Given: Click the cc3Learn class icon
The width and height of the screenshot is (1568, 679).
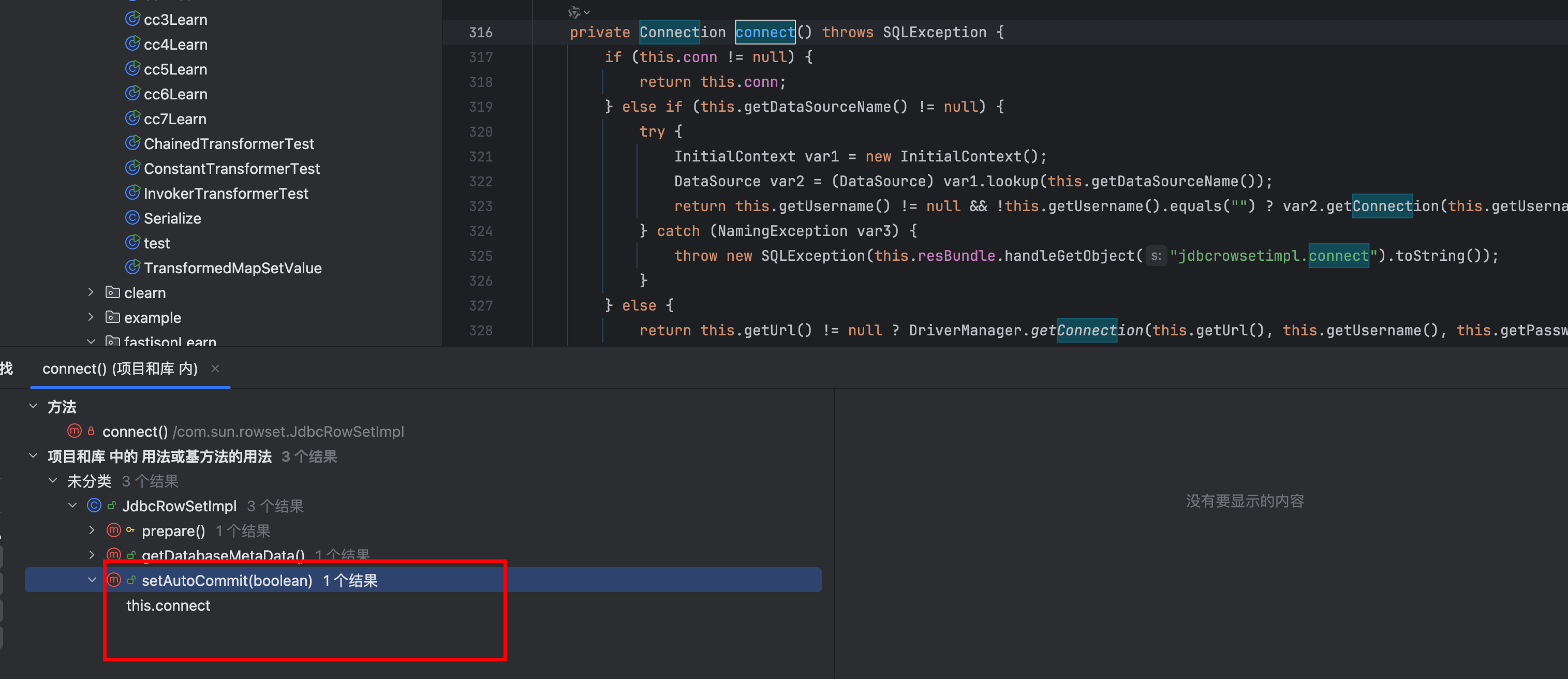Looking at the screenshot, I should pyautogui.click(x=132, y=19).
